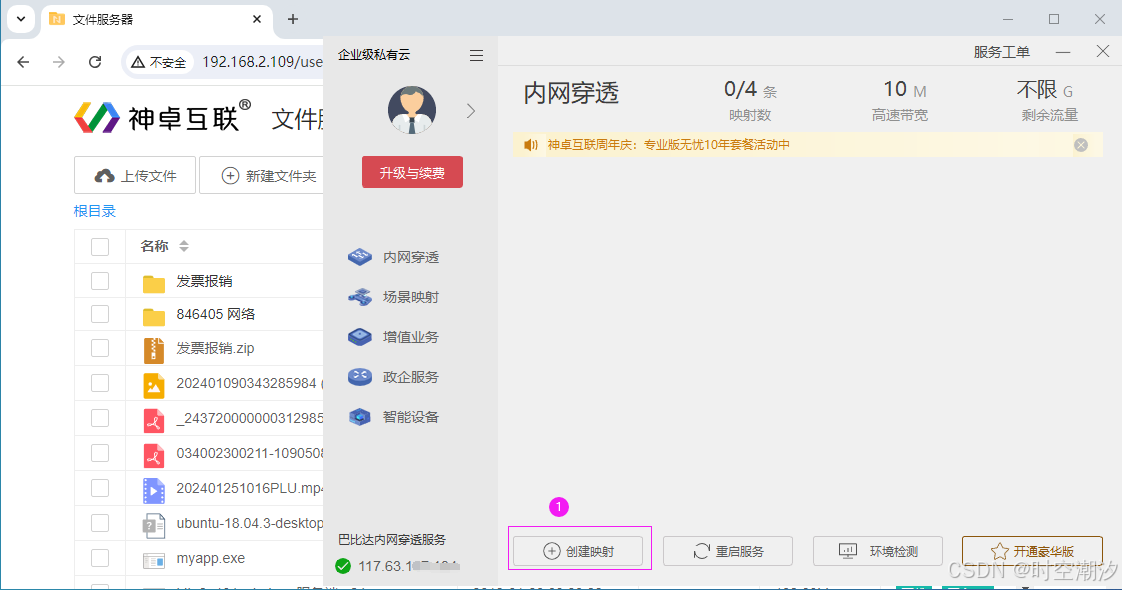
Task: Click the video icon for 202401251016PLU
Action: click(154, 491)
